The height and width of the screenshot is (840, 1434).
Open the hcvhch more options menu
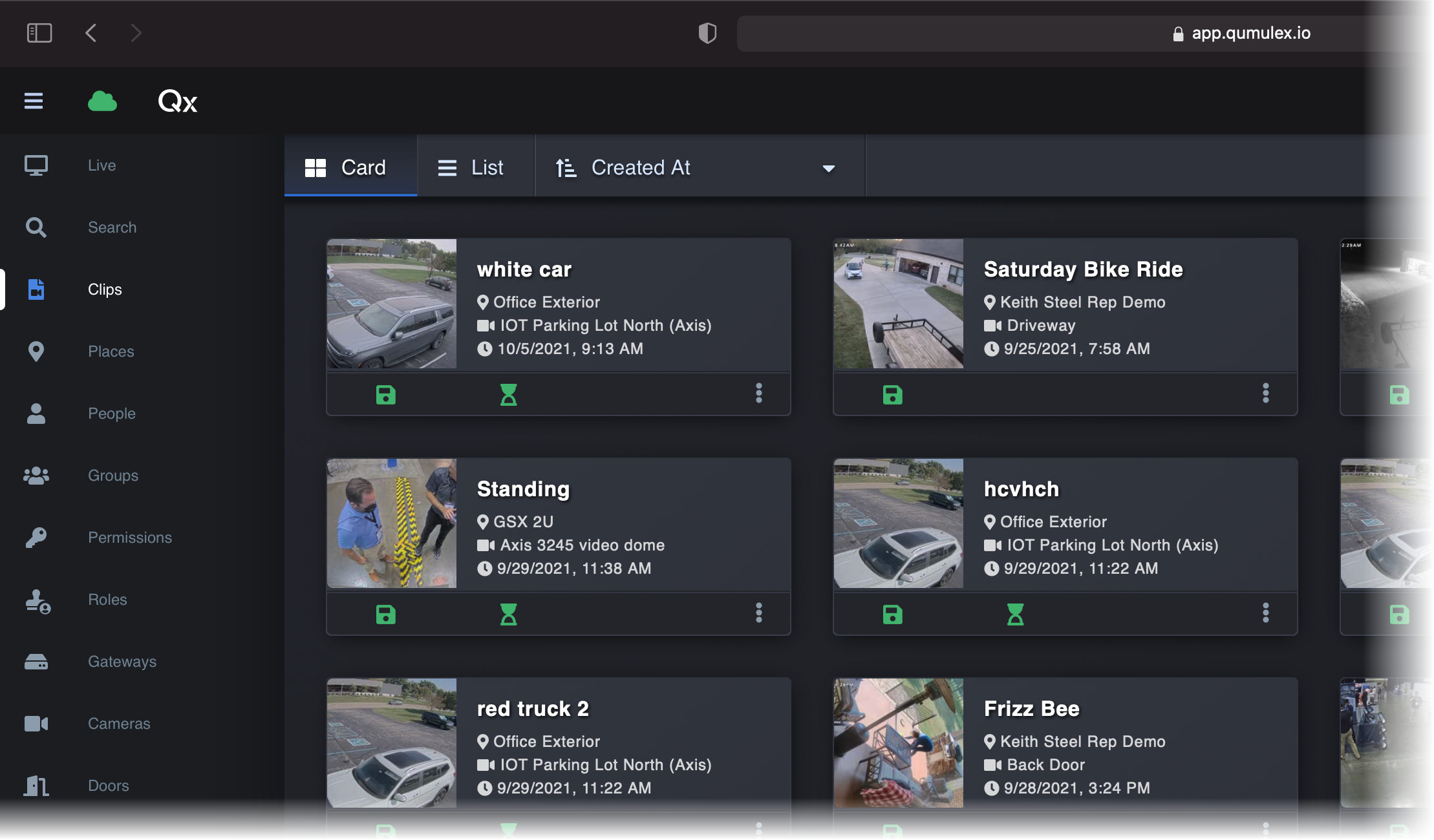[x=1266, y=613]
